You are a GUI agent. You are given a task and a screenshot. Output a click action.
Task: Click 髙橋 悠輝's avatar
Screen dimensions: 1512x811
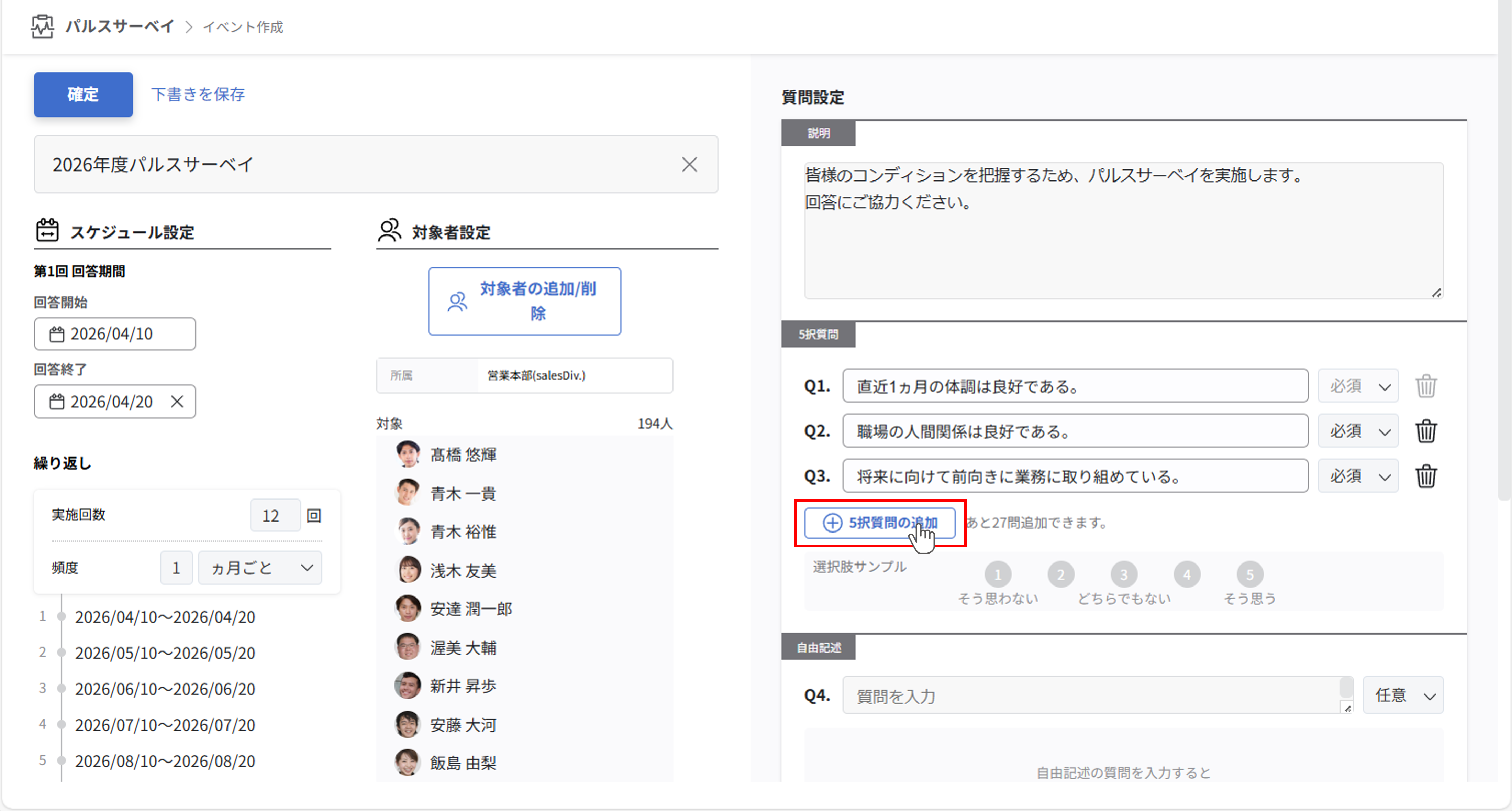click(x=408, y=454)
